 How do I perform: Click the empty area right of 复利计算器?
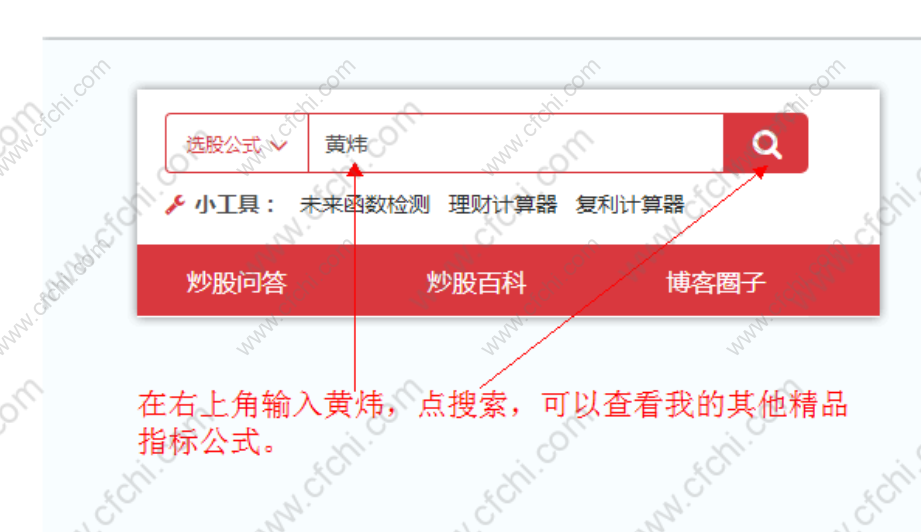(x=781, y=204)
